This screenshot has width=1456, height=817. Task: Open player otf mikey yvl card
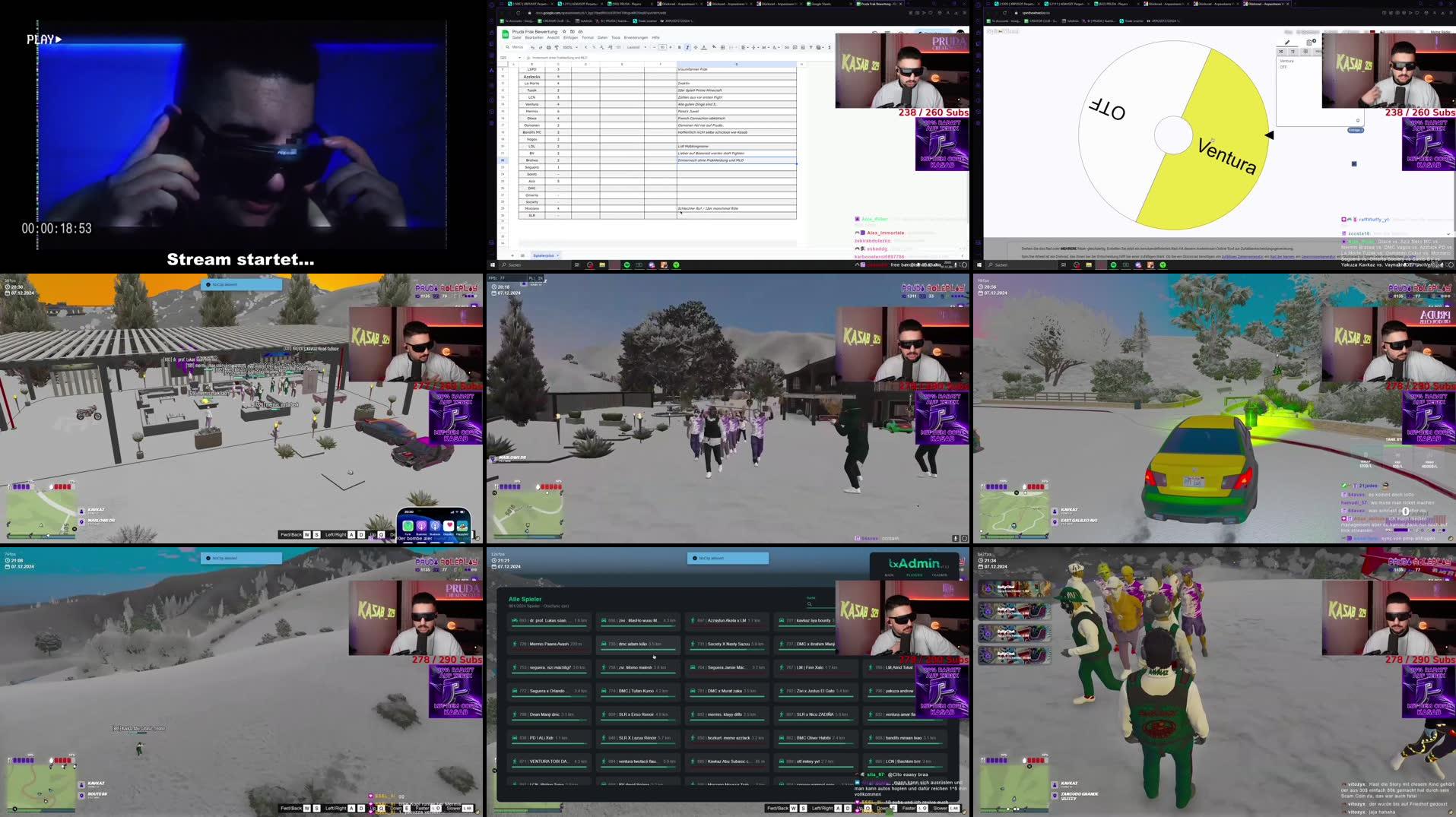[815, 762]
